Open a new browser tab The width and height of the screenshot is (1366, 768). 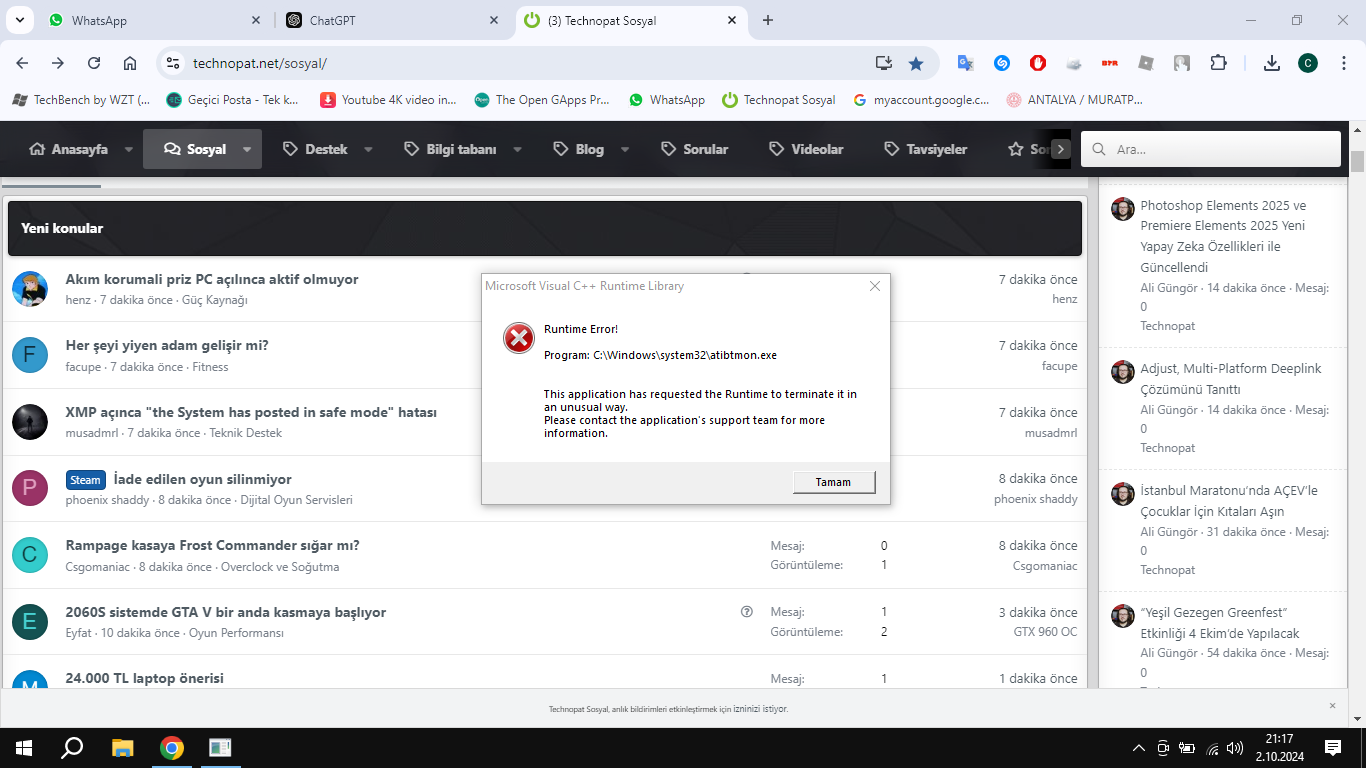pyautogui.click(x=768, y=20)
